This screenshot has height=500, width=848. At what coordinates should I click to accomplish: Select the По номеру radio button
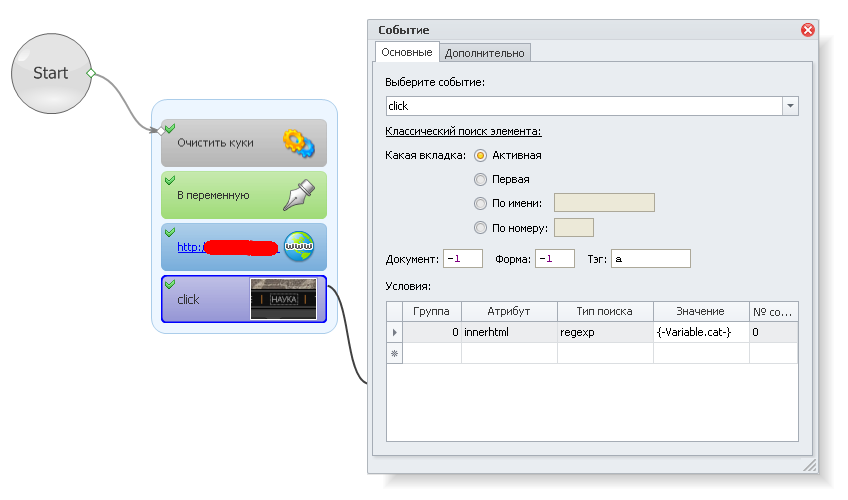point(480,228)
